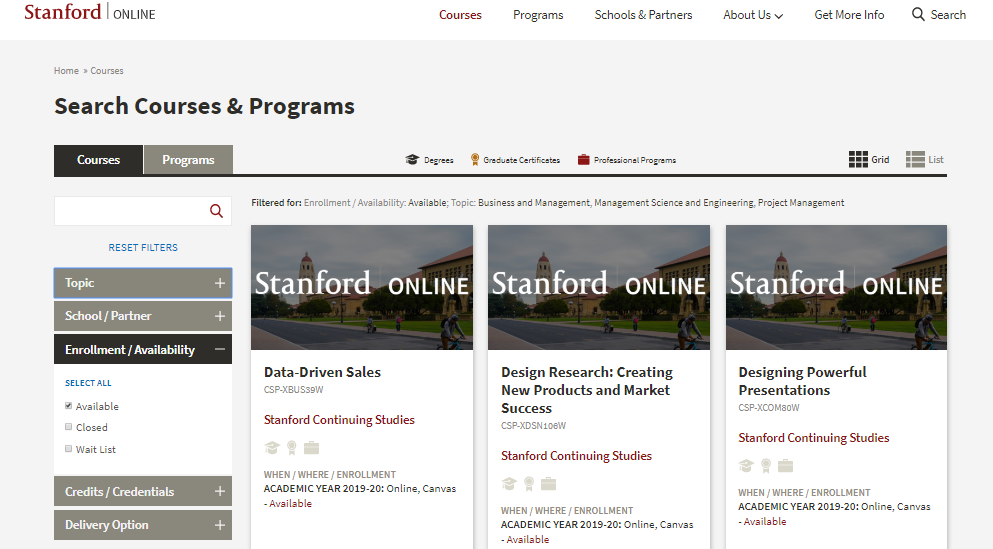The width and height of the screenshot is (993, 549).
Task: Click RESET FILTERS link
Action: coord(143,248)
